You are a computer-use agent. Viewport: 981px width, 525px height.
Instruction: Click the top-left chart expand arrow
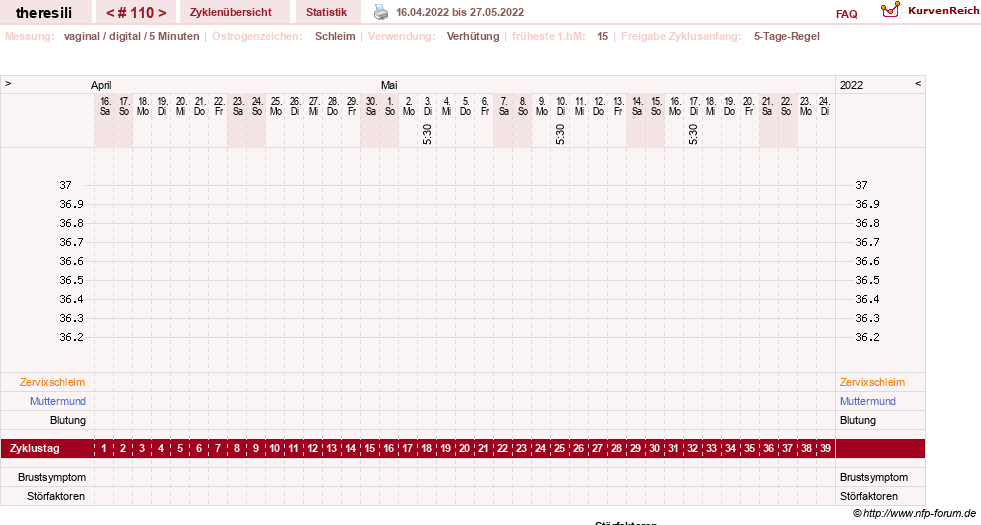pos(8,83)
